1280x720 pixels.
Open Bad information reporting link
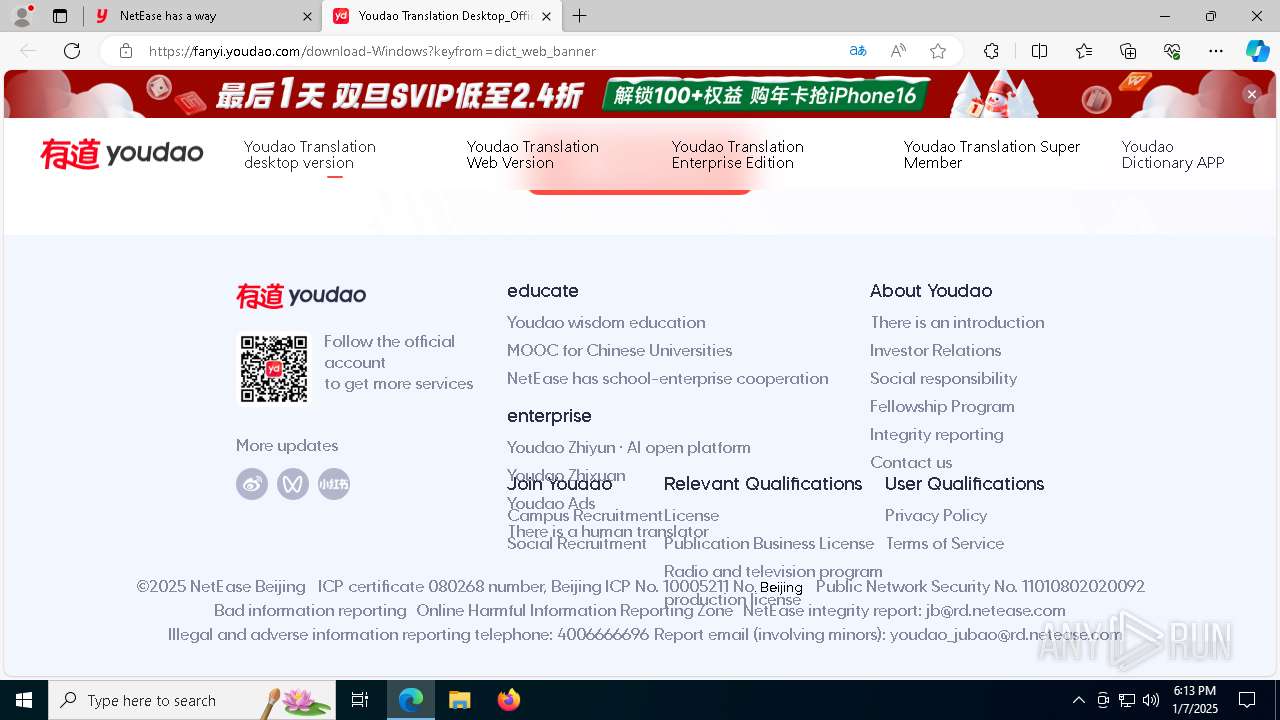[310, 610]
